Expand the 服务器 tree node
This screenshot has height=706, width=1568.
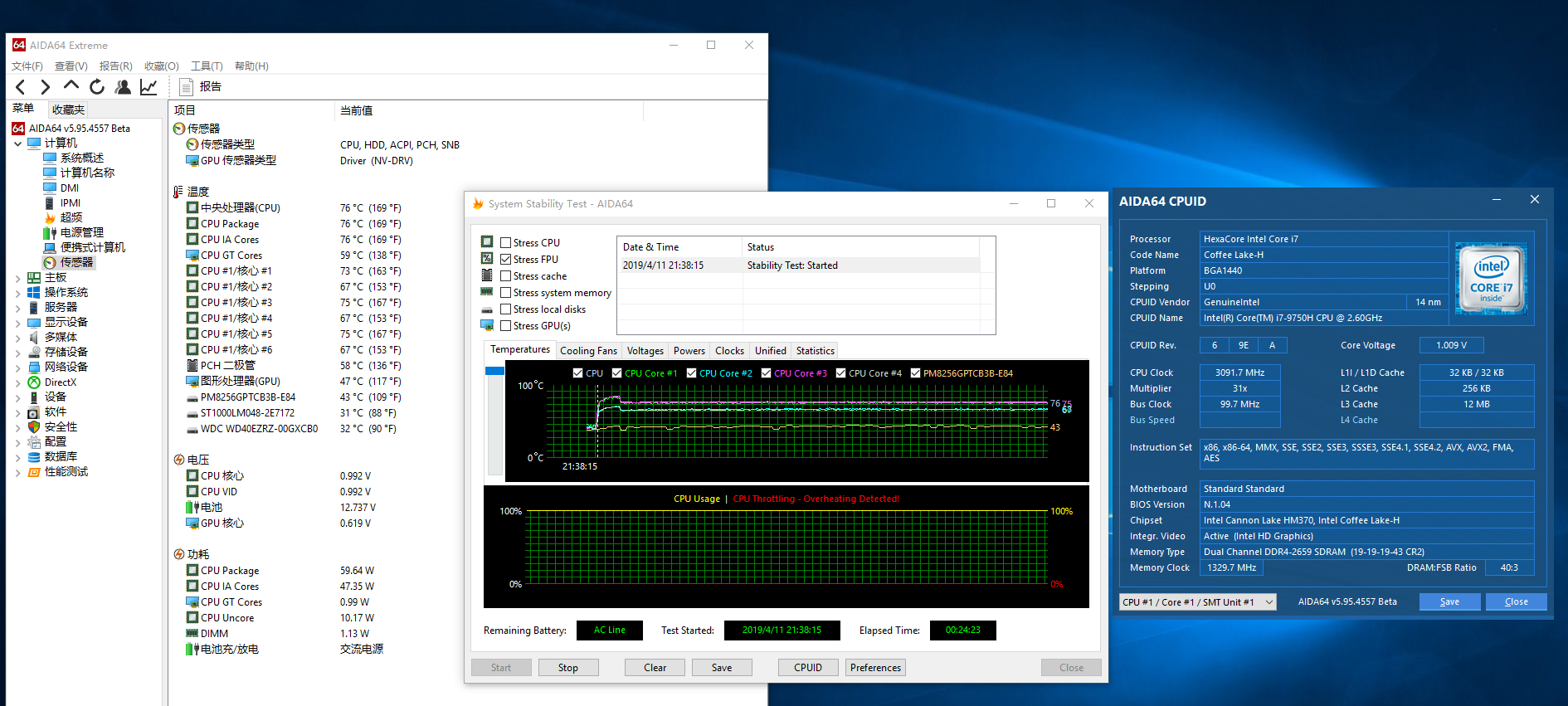click(x=17, y=308)
